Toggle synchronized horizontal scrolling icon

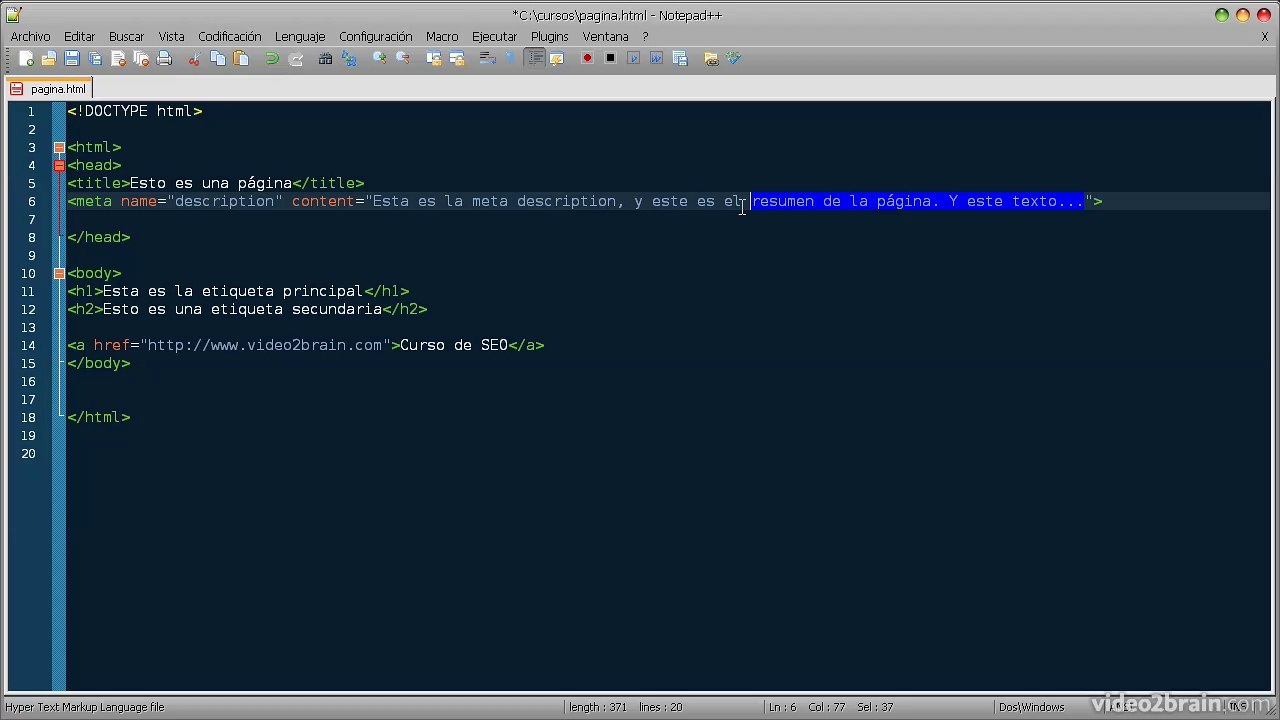(457, 59)
